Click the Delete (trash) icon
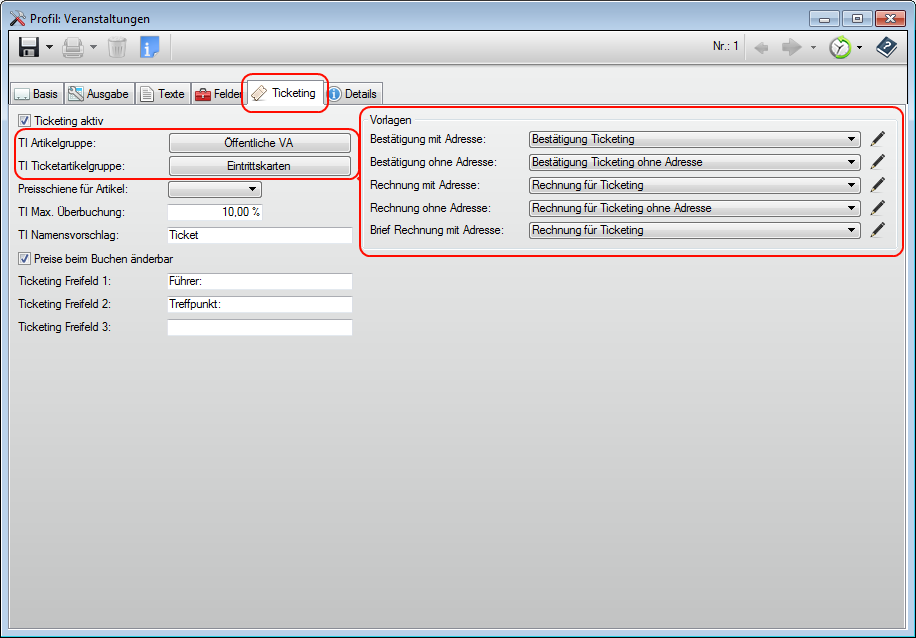The image size is (916, 638). pos(117,46)
